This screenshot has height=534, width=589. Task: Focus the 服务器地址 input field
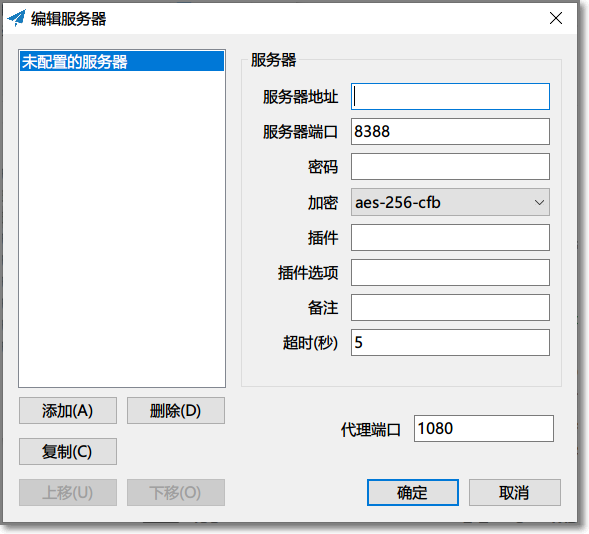tap(450, 97)
